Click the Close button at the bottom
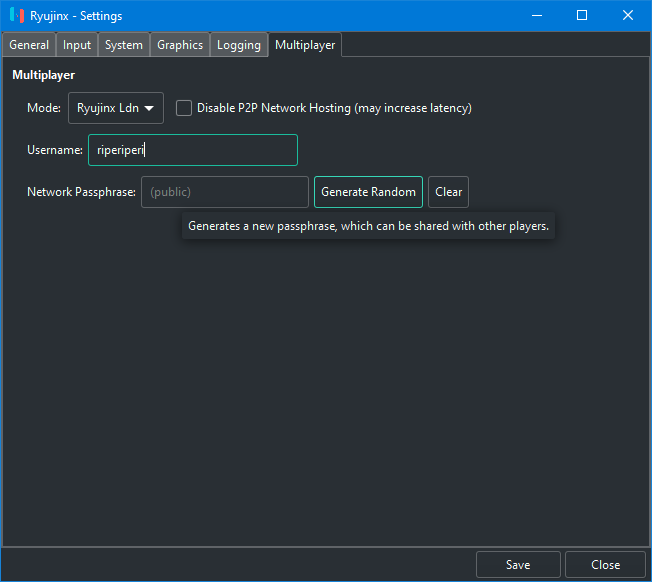 (605, 565)
